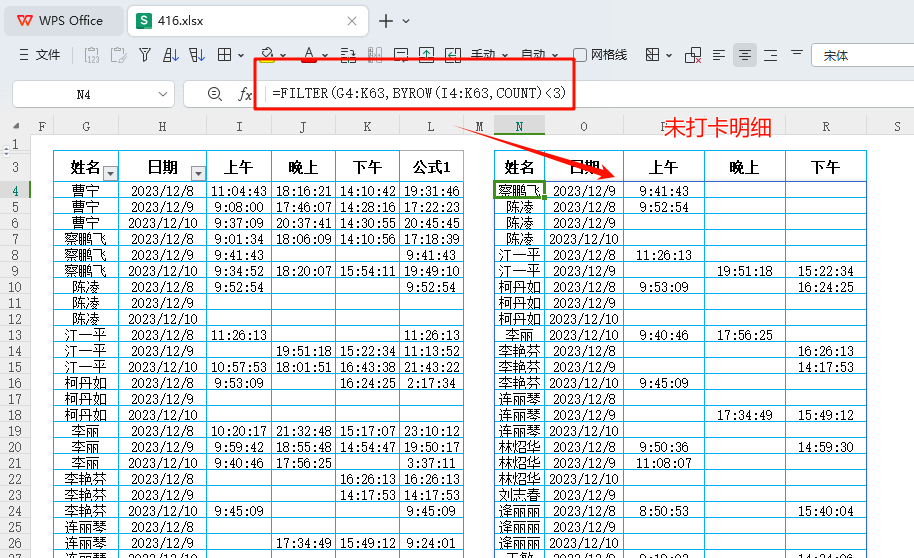Viewport: 914px width, 558px height.
Task: Expand the fill color dropdown arrow
Action: tap(283, 55)
